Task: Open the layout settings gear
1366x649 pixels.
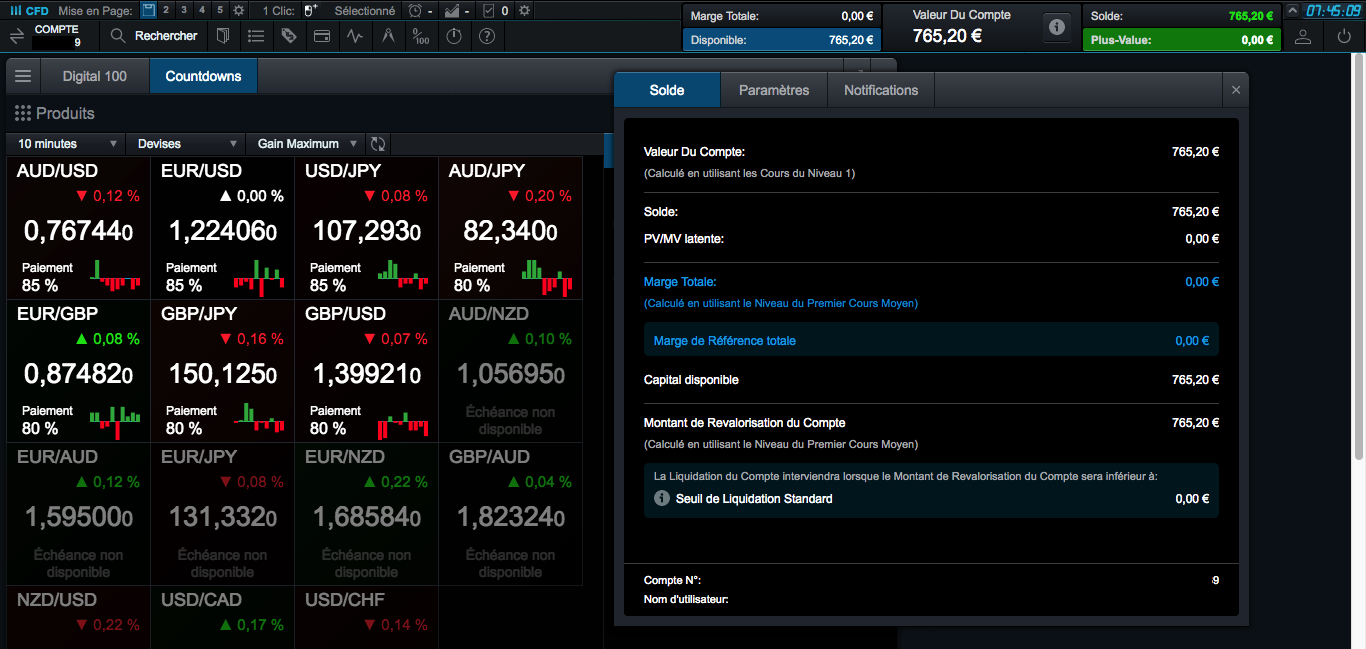Action: (238, 10)
